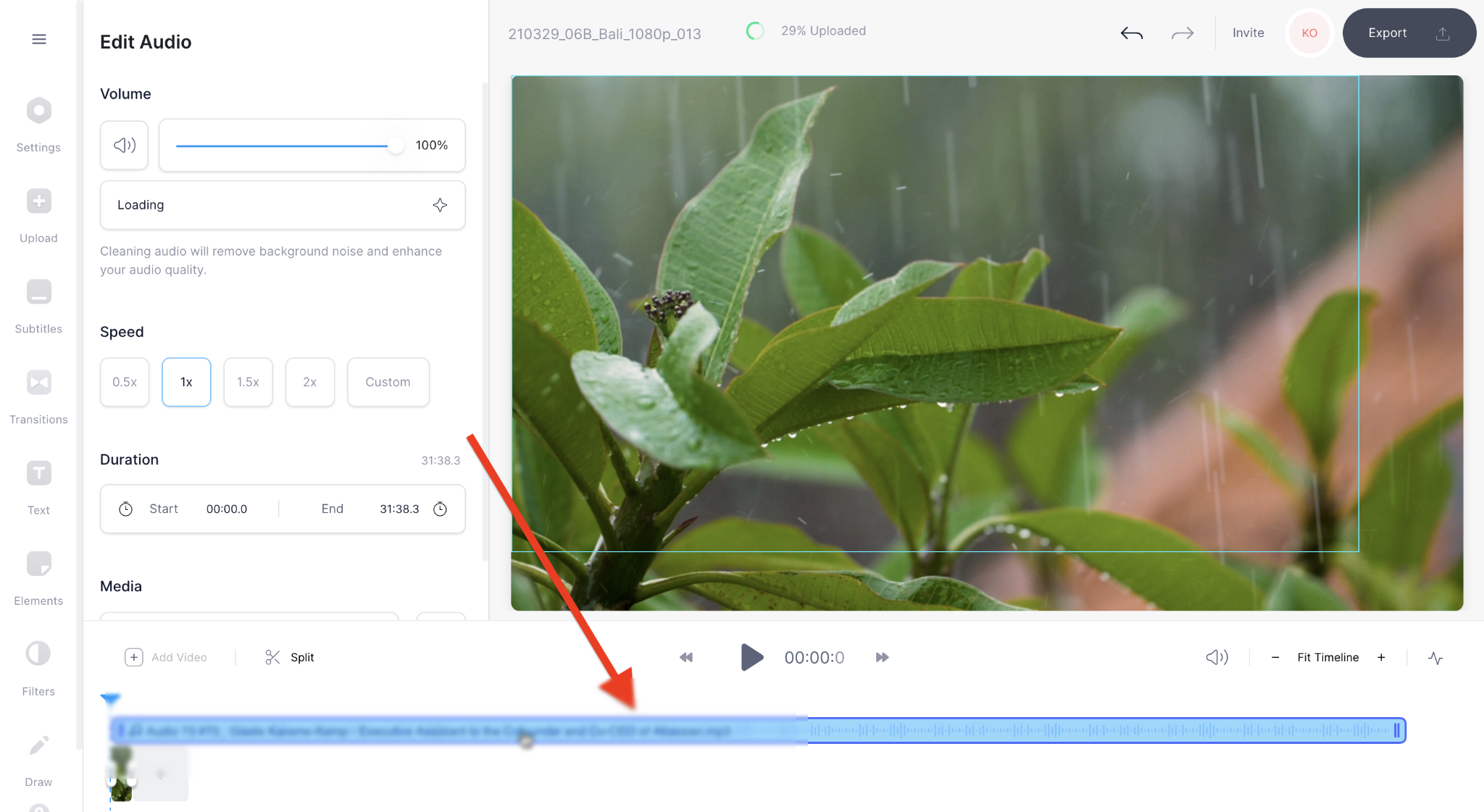The height and width of the screenshot is (812, 1484).
Task: Mute audio with volume speaker button
Action: tap(124, 145)
